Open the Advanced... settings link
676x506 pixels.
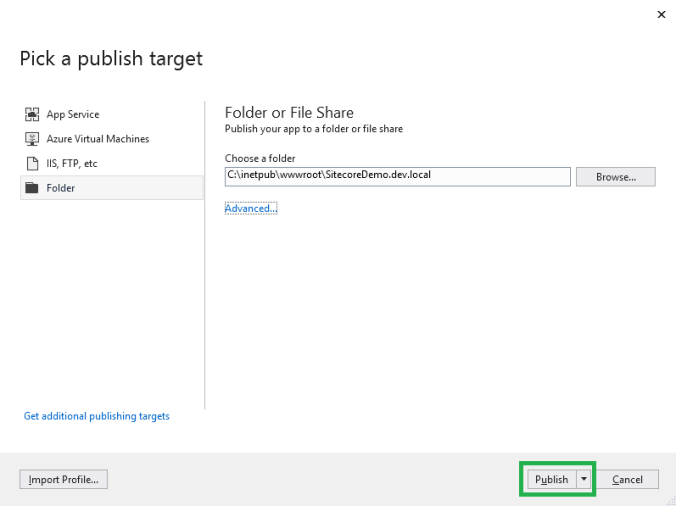tap(250, 208)
